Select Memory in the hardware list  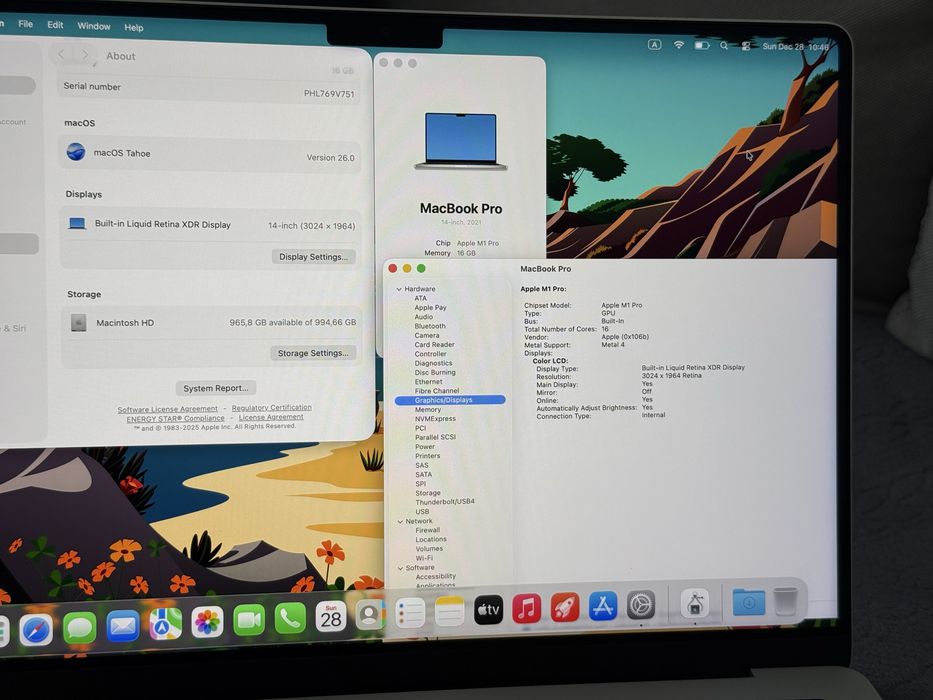click(x=428, y=410)
